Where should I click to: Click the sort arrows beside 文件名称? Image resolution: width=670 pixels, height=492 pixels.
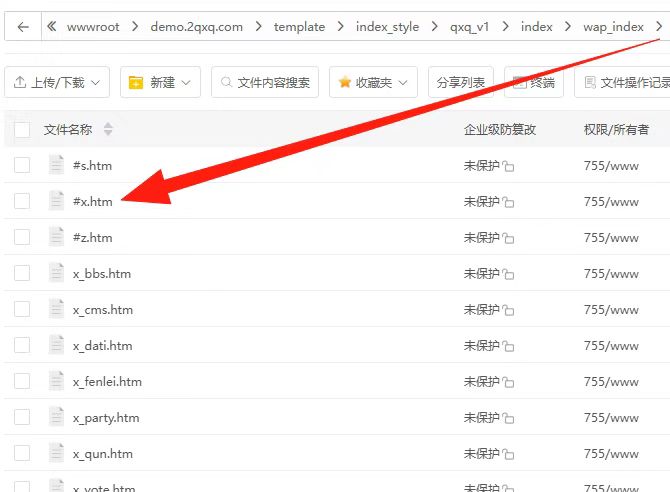click(x=108, y=130)
